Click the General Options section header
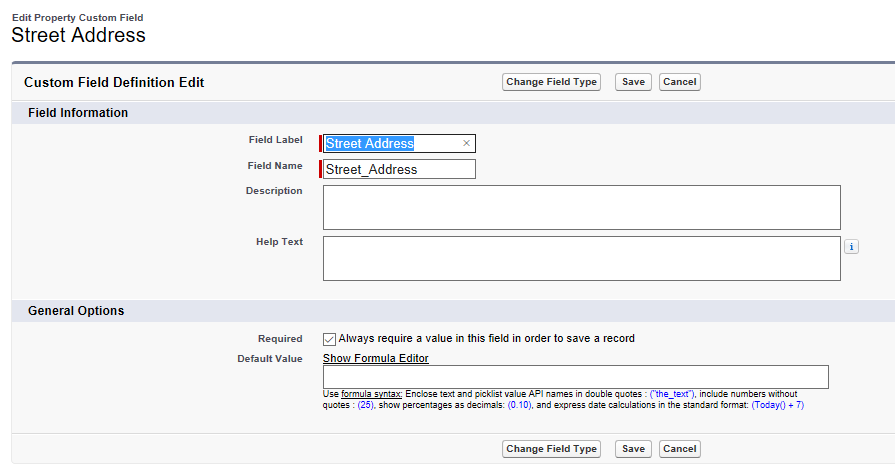 coord(76,311)
